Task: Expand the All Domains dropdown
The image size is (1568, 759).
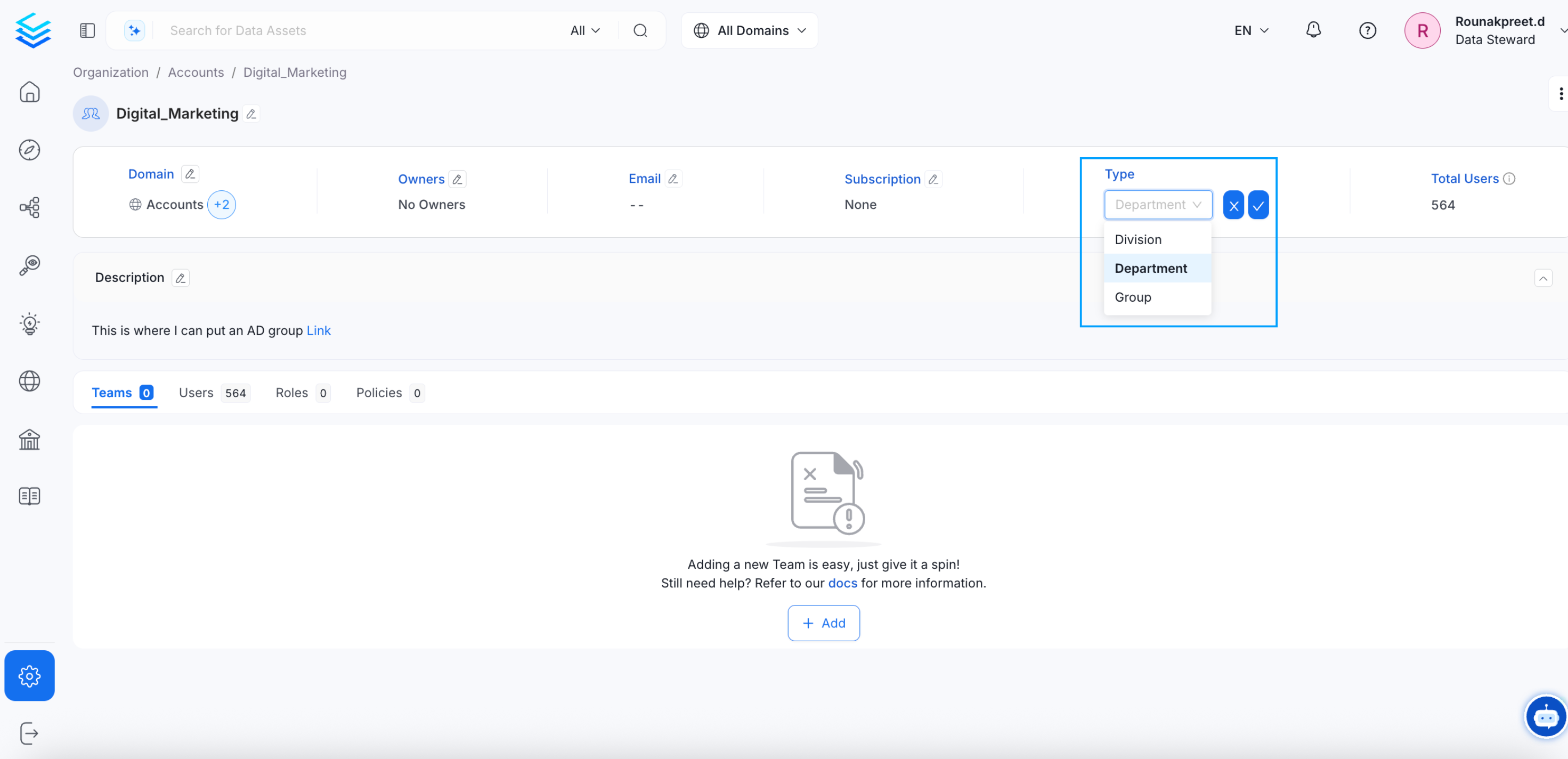Action: pos(749,30)
